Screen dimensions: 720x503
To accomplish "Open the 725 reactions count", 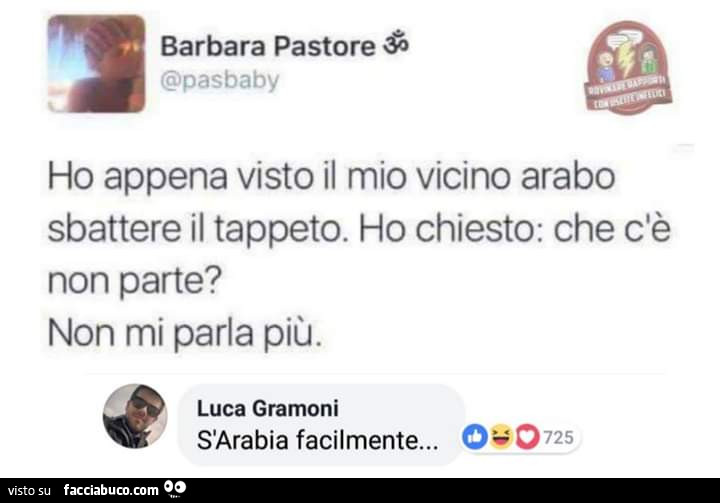I will pos(558,437).
